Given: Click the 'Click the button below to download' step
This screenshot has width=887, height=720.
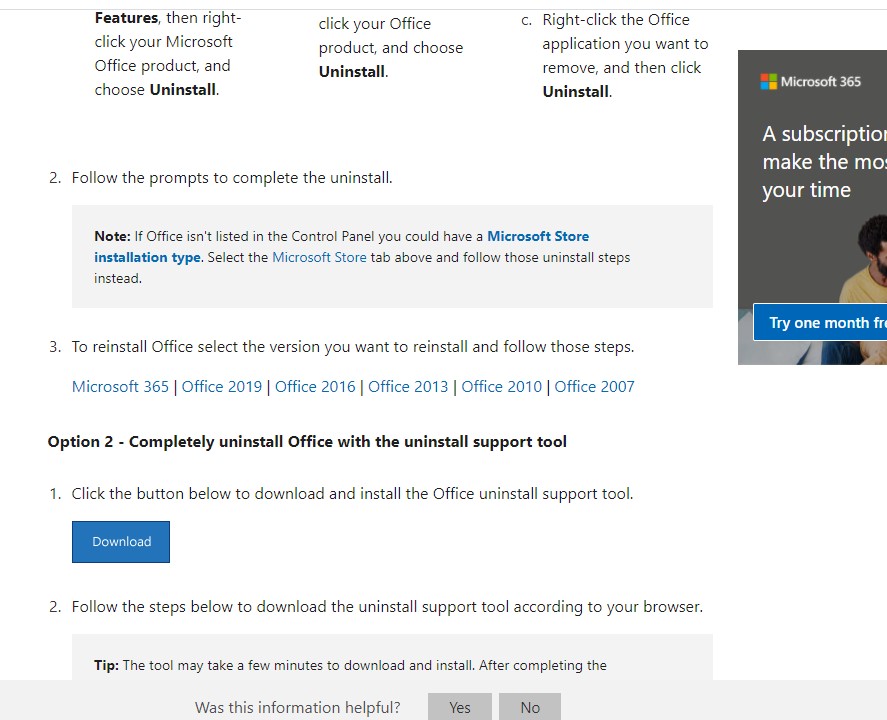Looking at the screenshot, I should [x=352, y=494].
